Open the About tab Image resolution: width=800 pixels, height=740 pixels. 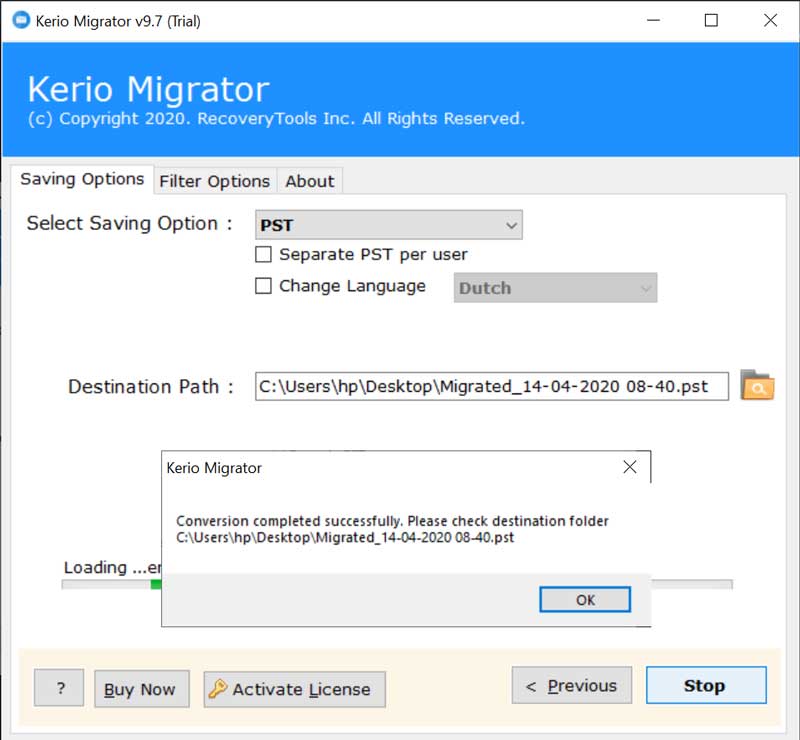pos(310,181)
